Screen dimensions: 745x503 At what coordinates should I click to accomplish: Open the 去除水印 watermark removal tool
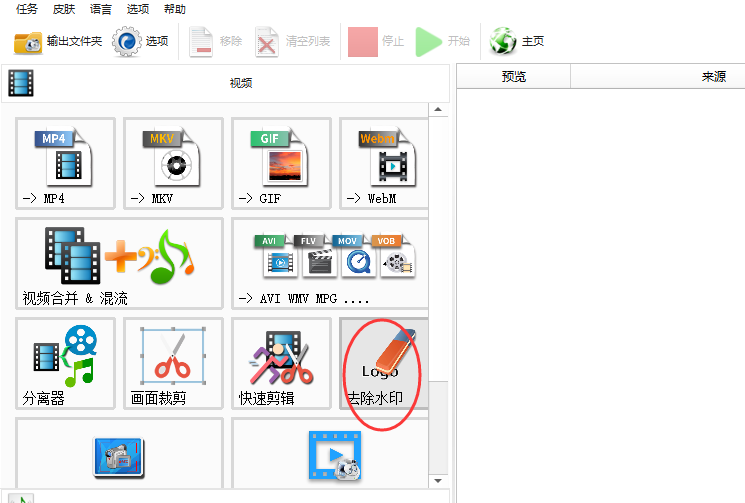click(384, 363)
